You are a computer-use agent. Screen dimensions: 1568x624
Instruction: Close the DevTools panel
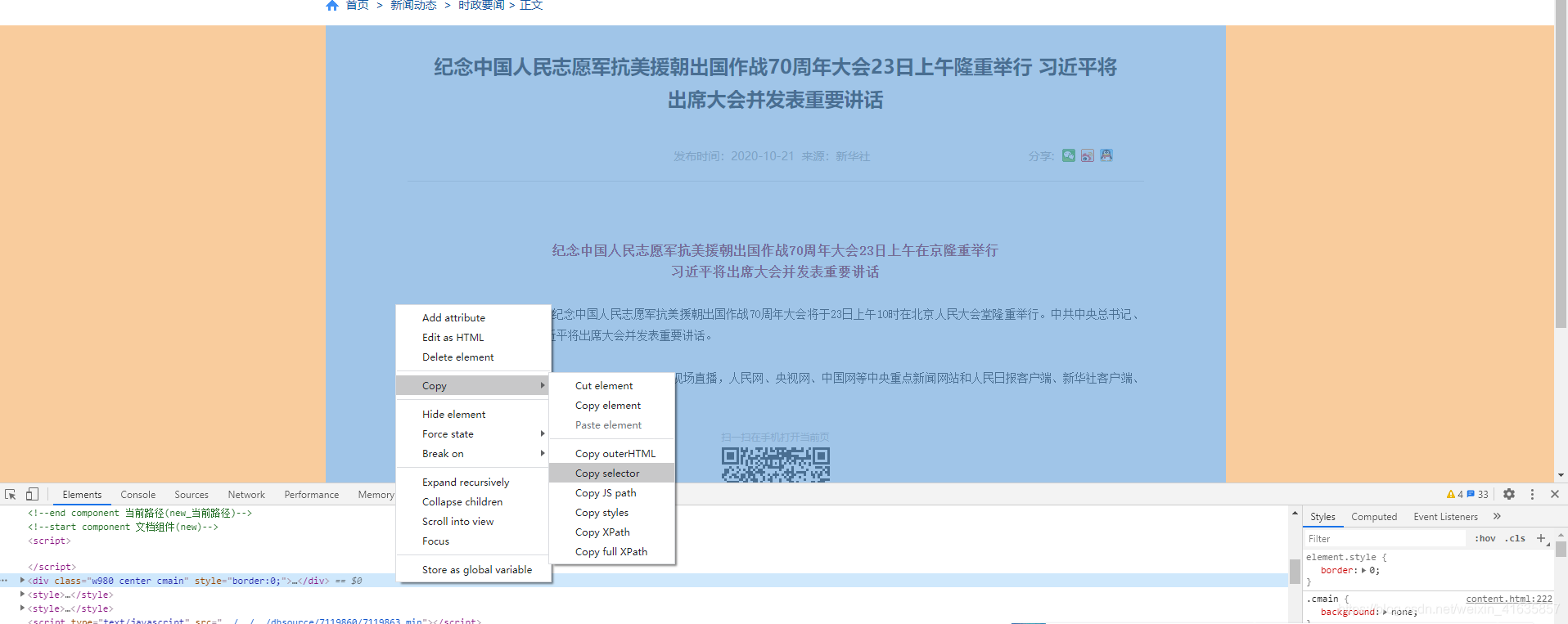[x=1555, y=494]
